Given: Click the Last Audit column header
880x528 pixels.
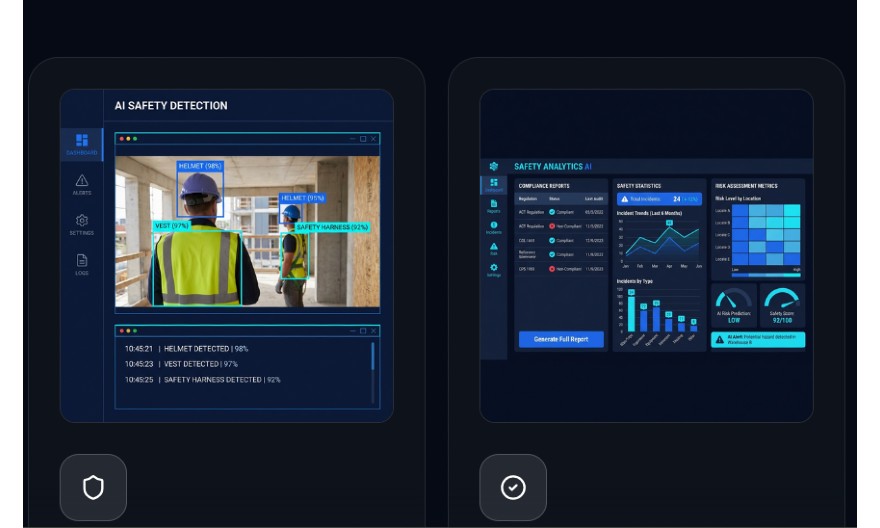Looking at the screenshot, I should tap(594, 199).
